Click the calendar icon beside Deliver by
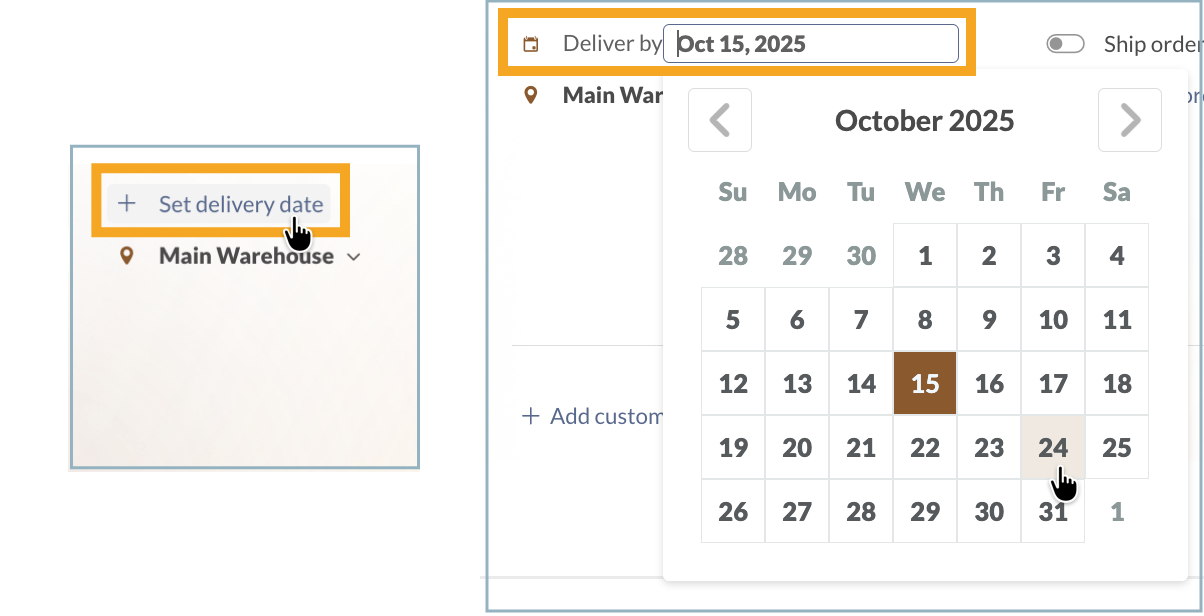Screen dimensions: 1204x616 (529, 42)
